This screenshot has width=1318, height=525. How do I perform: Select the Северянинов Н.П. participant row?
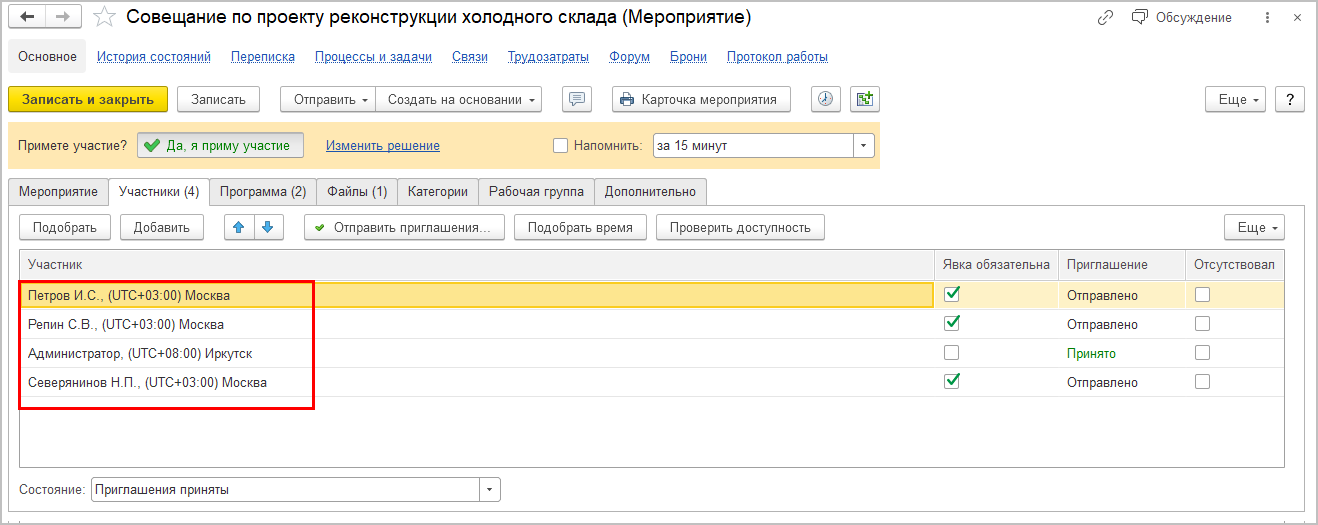[147, 382]
